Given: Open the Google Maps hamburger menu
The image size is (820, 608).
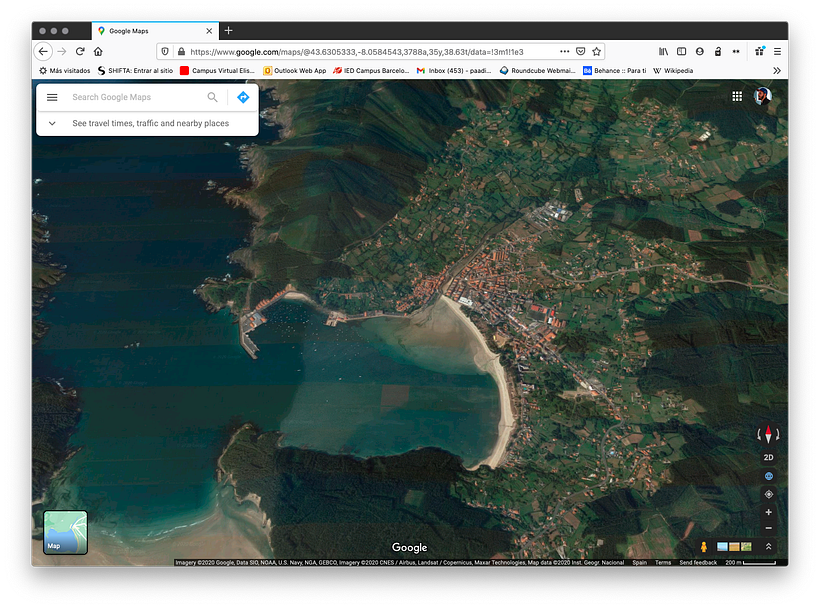Looking at the screenshot, I should 52,97.
